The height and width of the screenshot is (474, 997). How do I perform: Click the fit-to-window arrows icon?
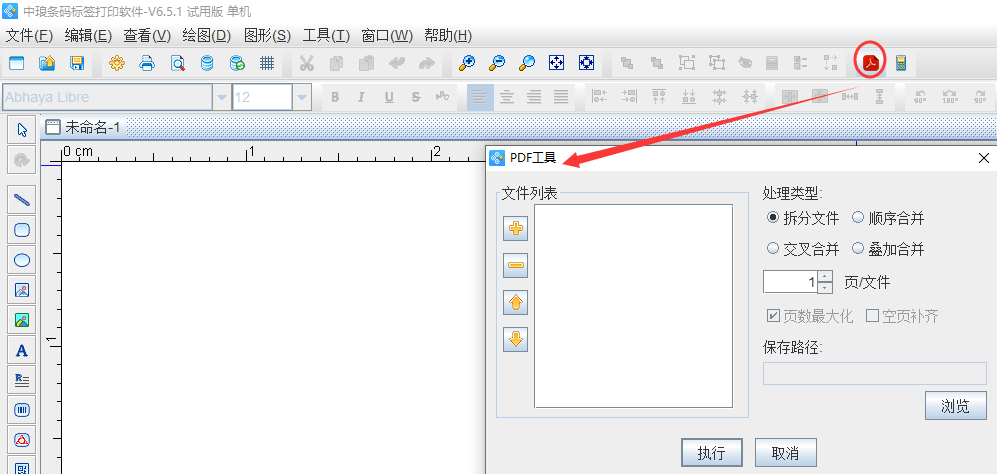(556, 63)
